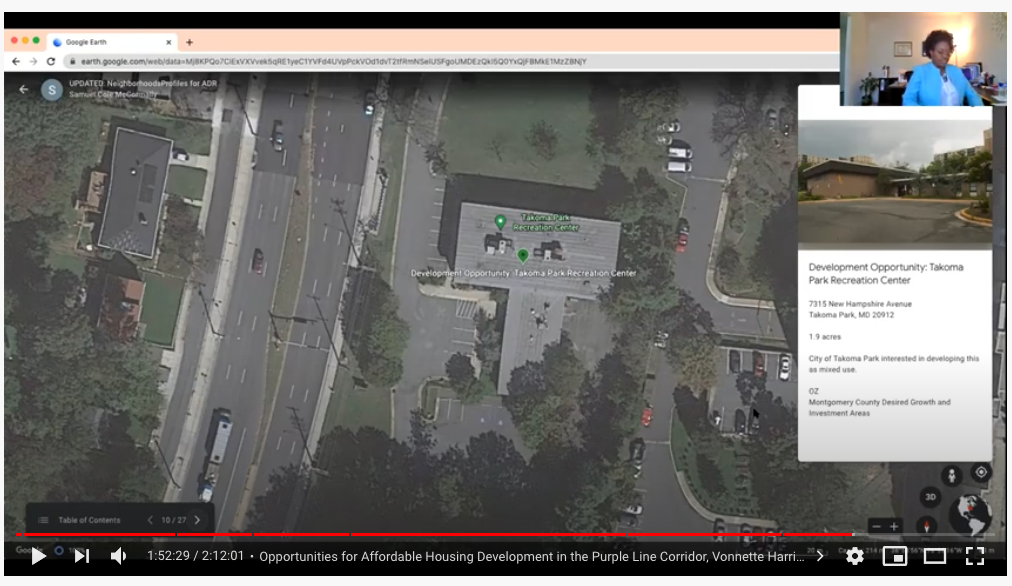Select upper green Takoma Park Recreation Center pin
1012x586 pixels.
click(500, 222)
